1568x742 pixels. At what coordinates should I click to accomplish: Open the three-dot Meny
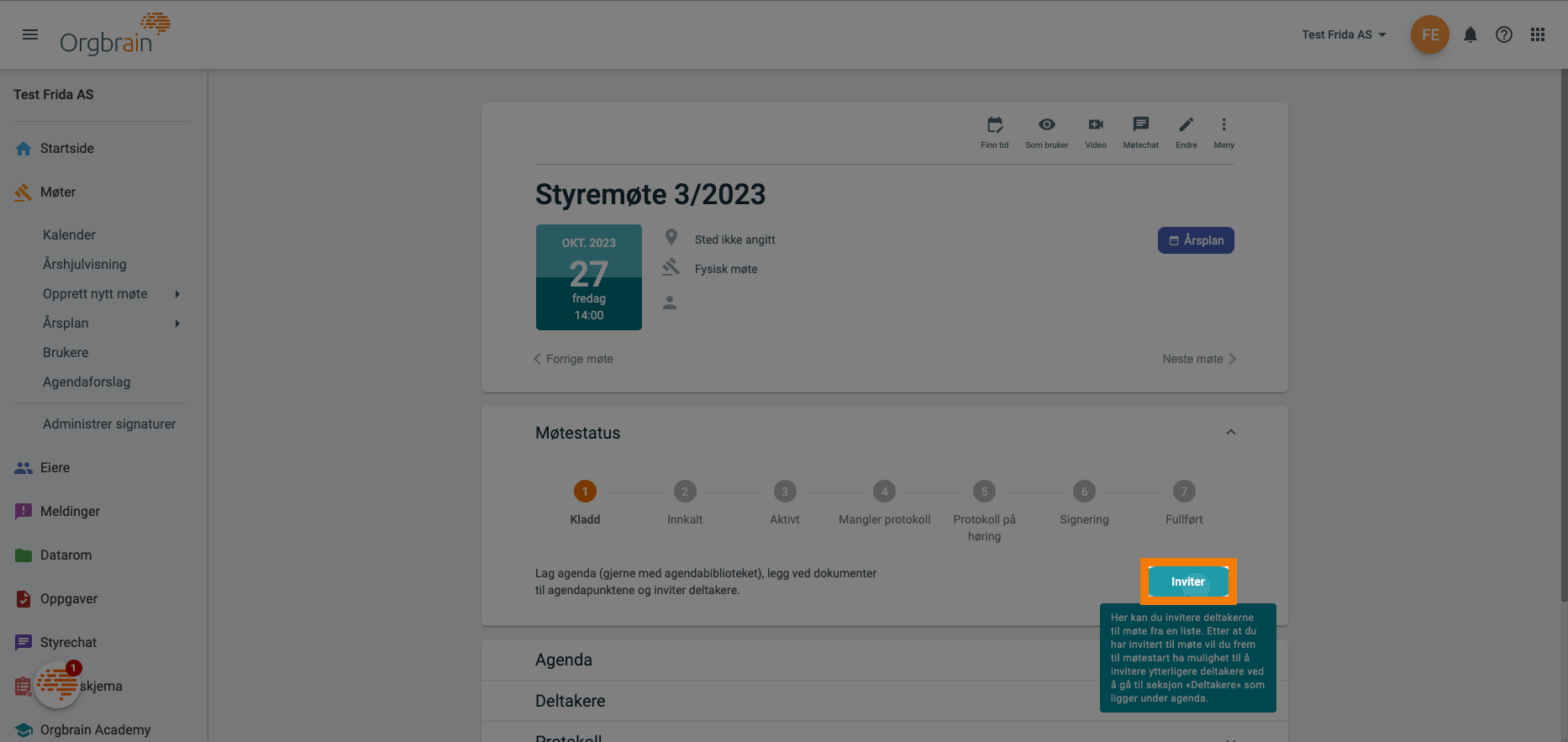[1223, 132]
